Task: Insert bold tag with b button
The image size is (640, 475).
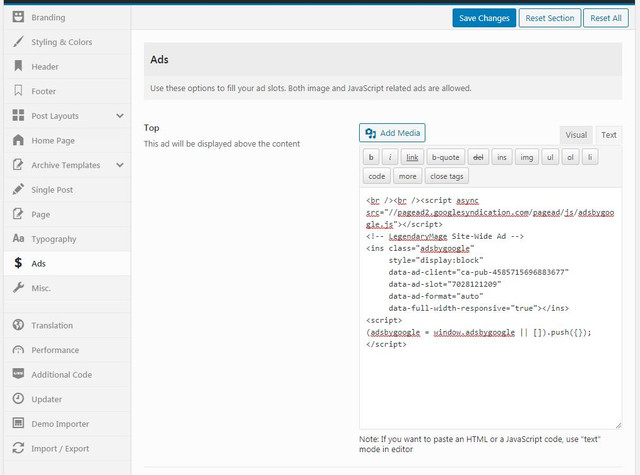Action: click(371, 157)
